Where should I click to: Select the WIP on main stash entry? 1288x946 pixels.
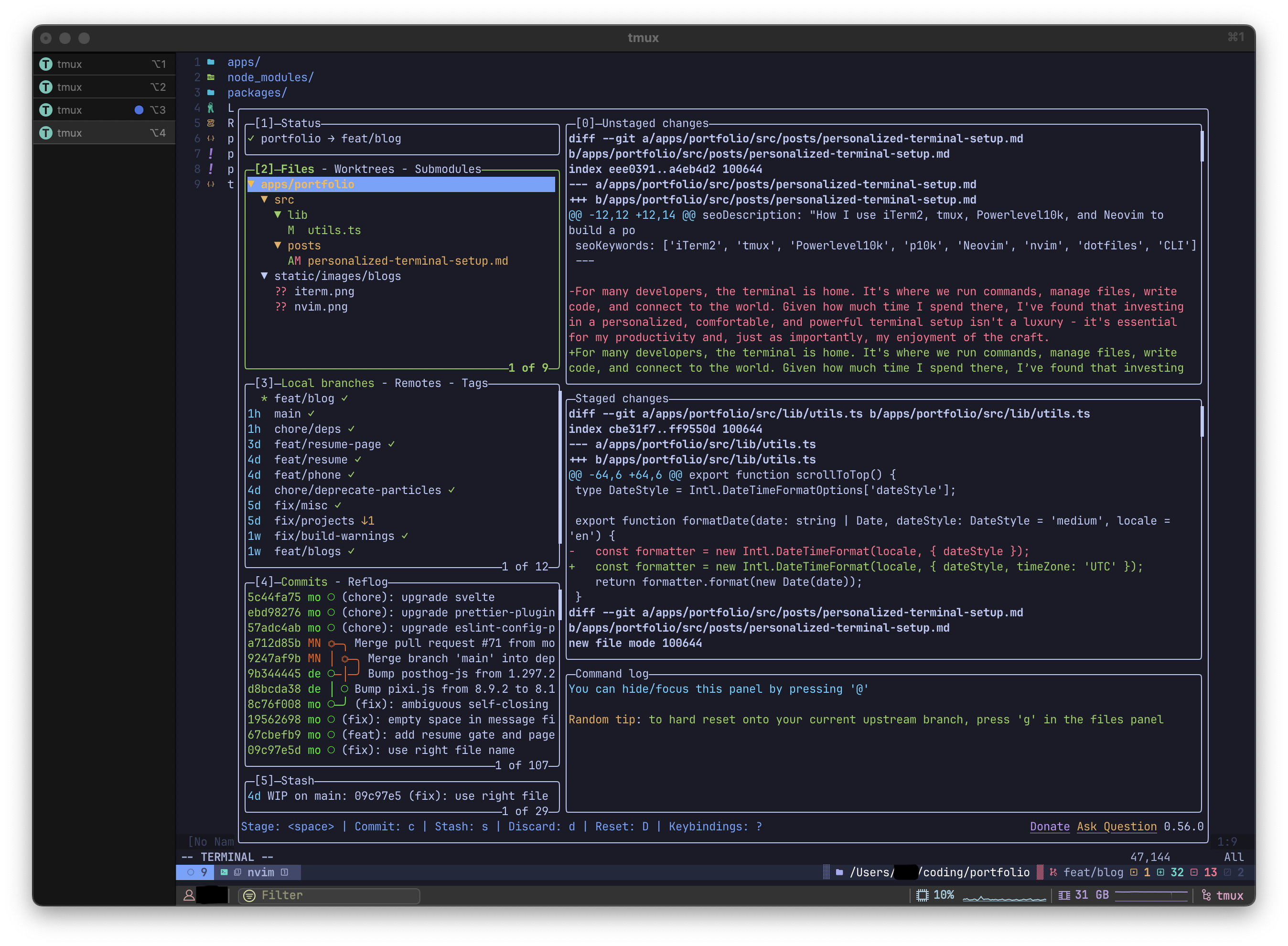(x=402, y=796)
